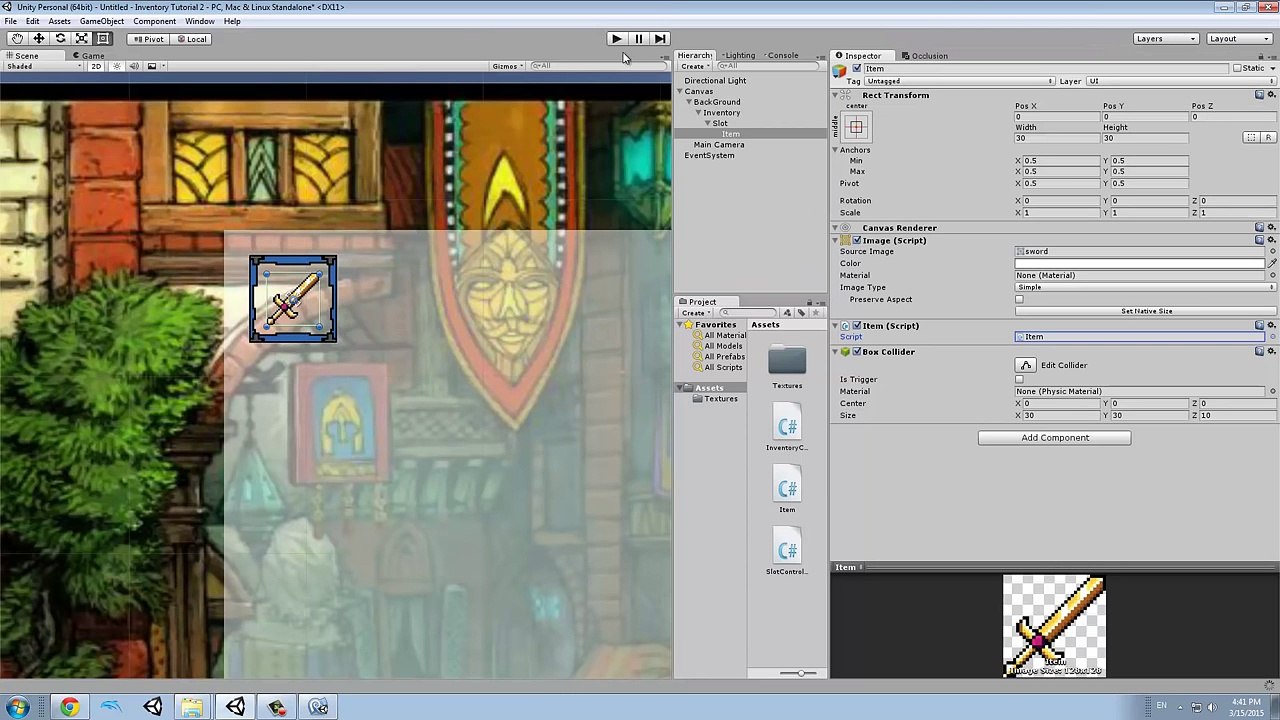This screenshot has width=1280, height=720.
Task: Toggle scene audio icon
Action: coord(134,66)
